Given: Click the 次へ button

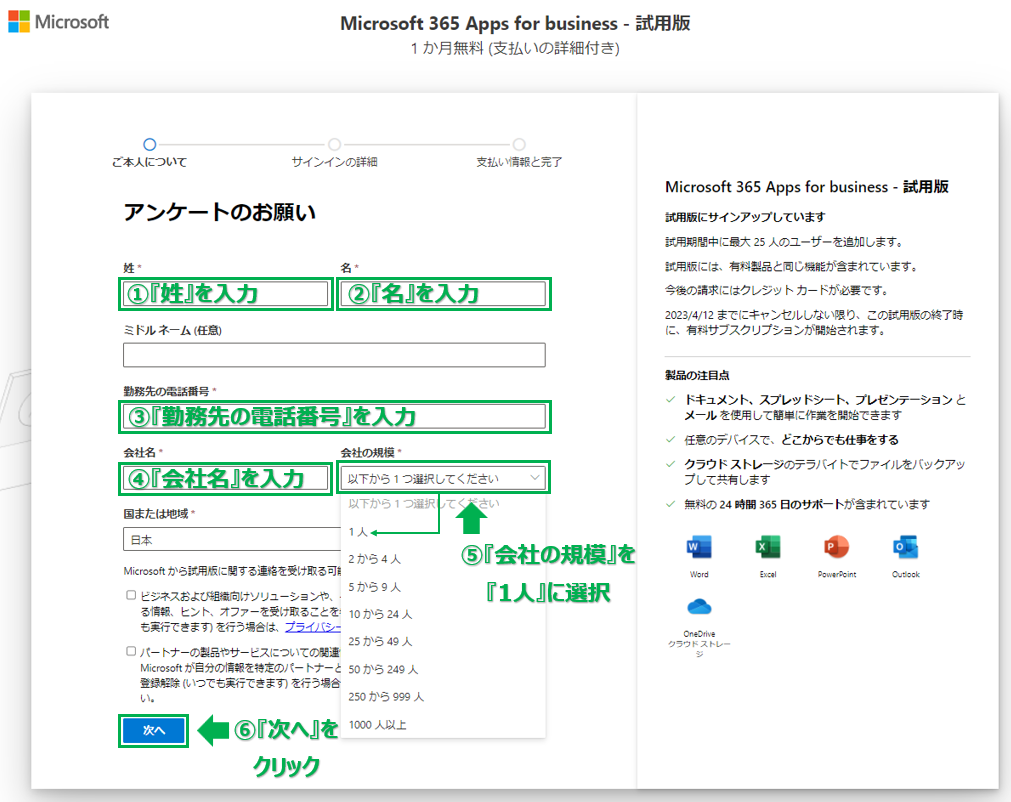Looking at the screenshot, I should 153,730.
